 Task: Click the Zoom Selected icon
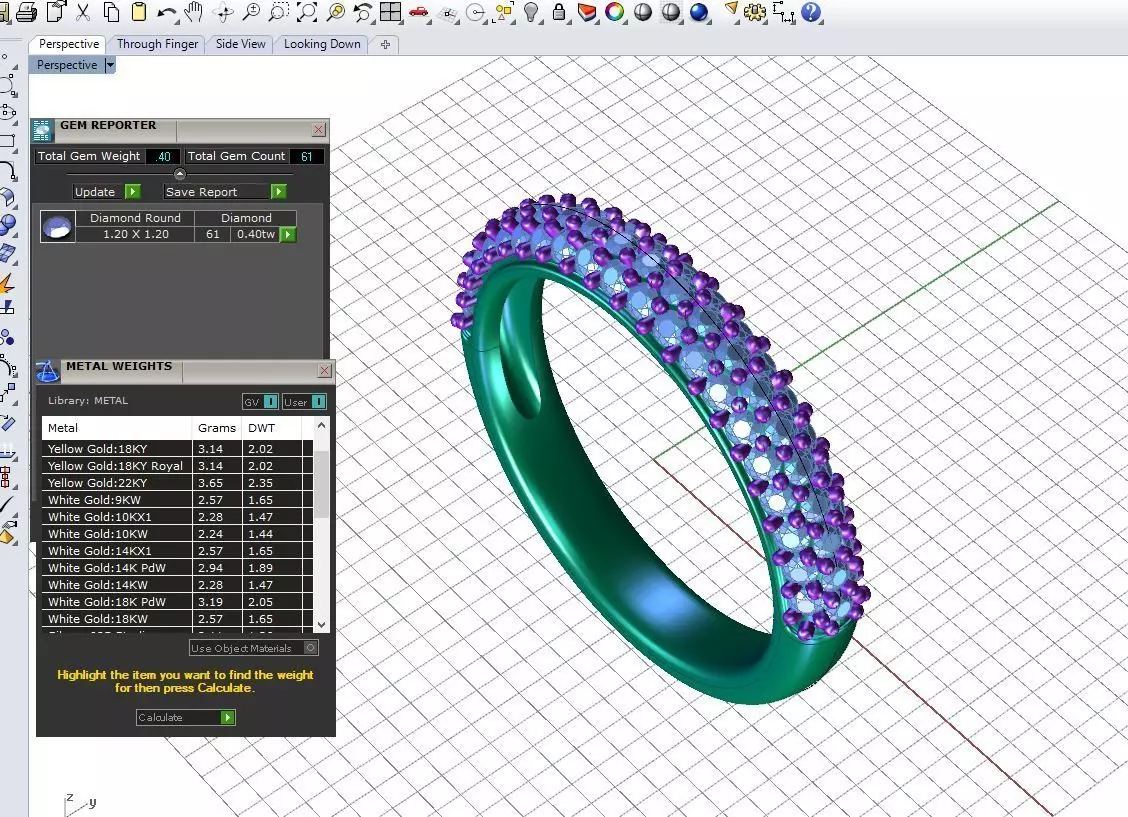click(335, 12)
